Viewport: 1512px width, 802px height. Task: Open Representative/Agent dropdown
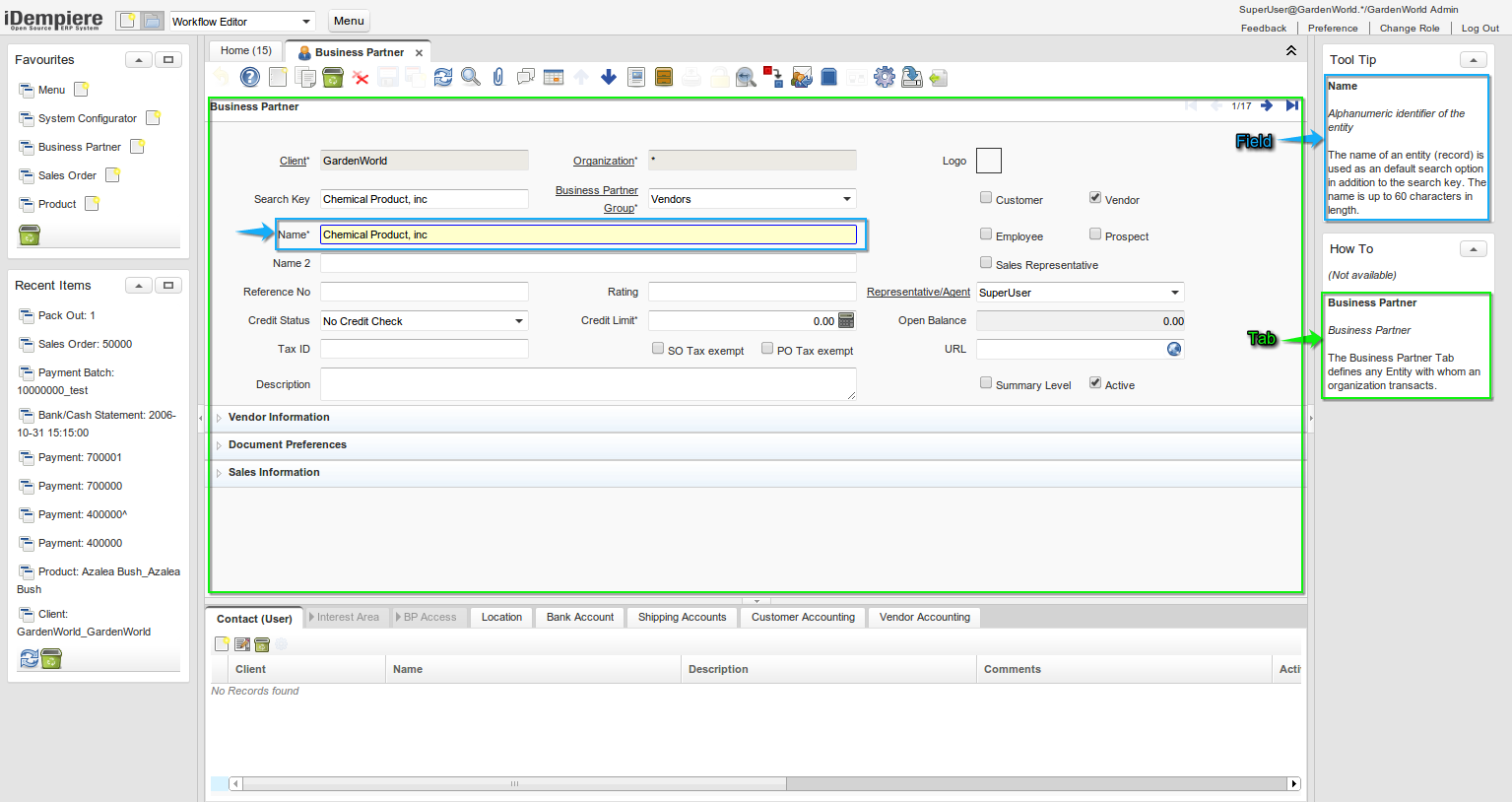pyautogui.click(x=1174, y=293)
